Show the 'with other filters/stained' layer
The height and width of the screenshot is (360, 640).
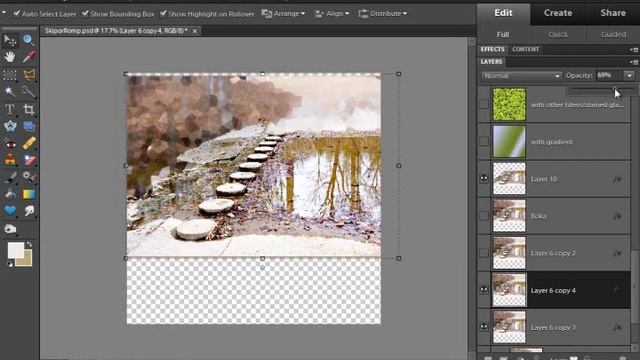[x=484, y=104]
